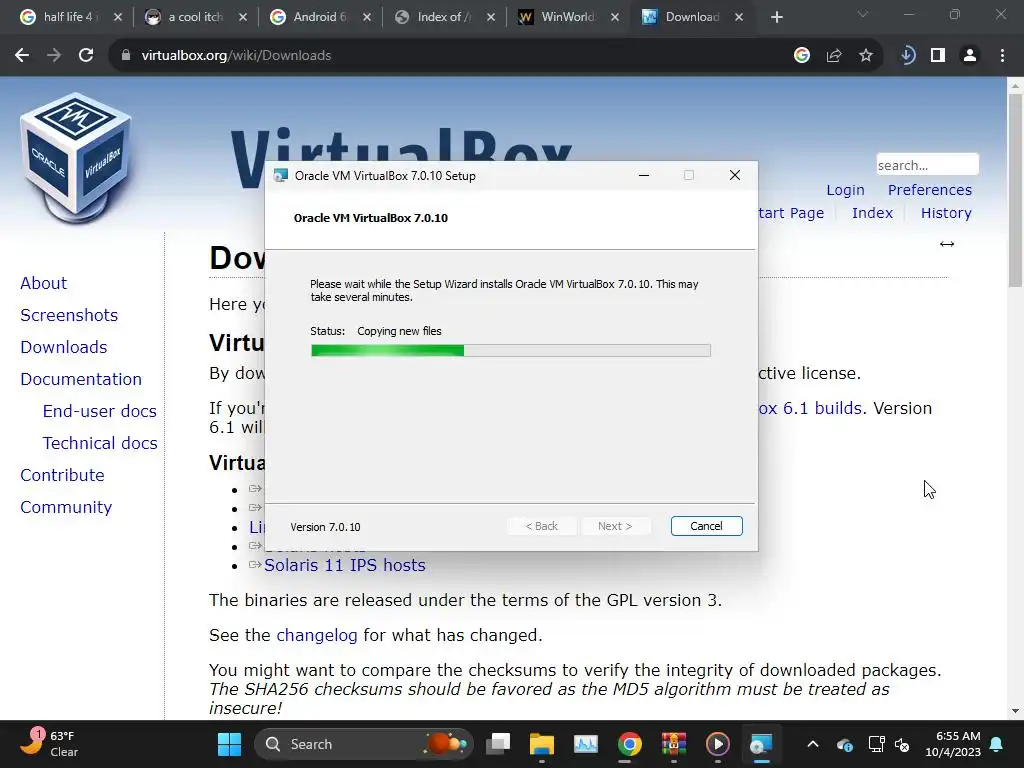Open the clock showing 6:55 AM
Screen dimensions: 1024x768
(953, 744)
